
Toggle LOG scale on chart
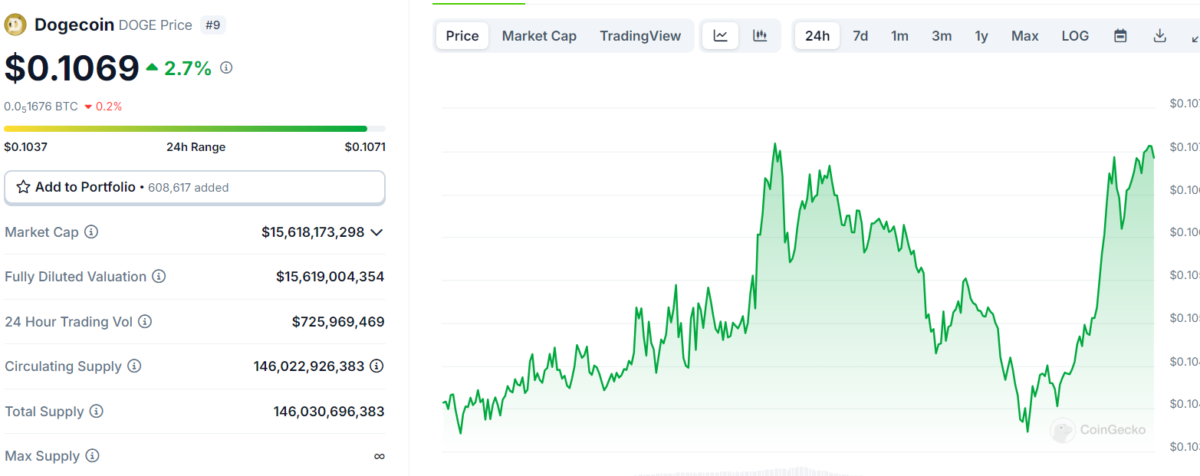[x=1075, y=36]
